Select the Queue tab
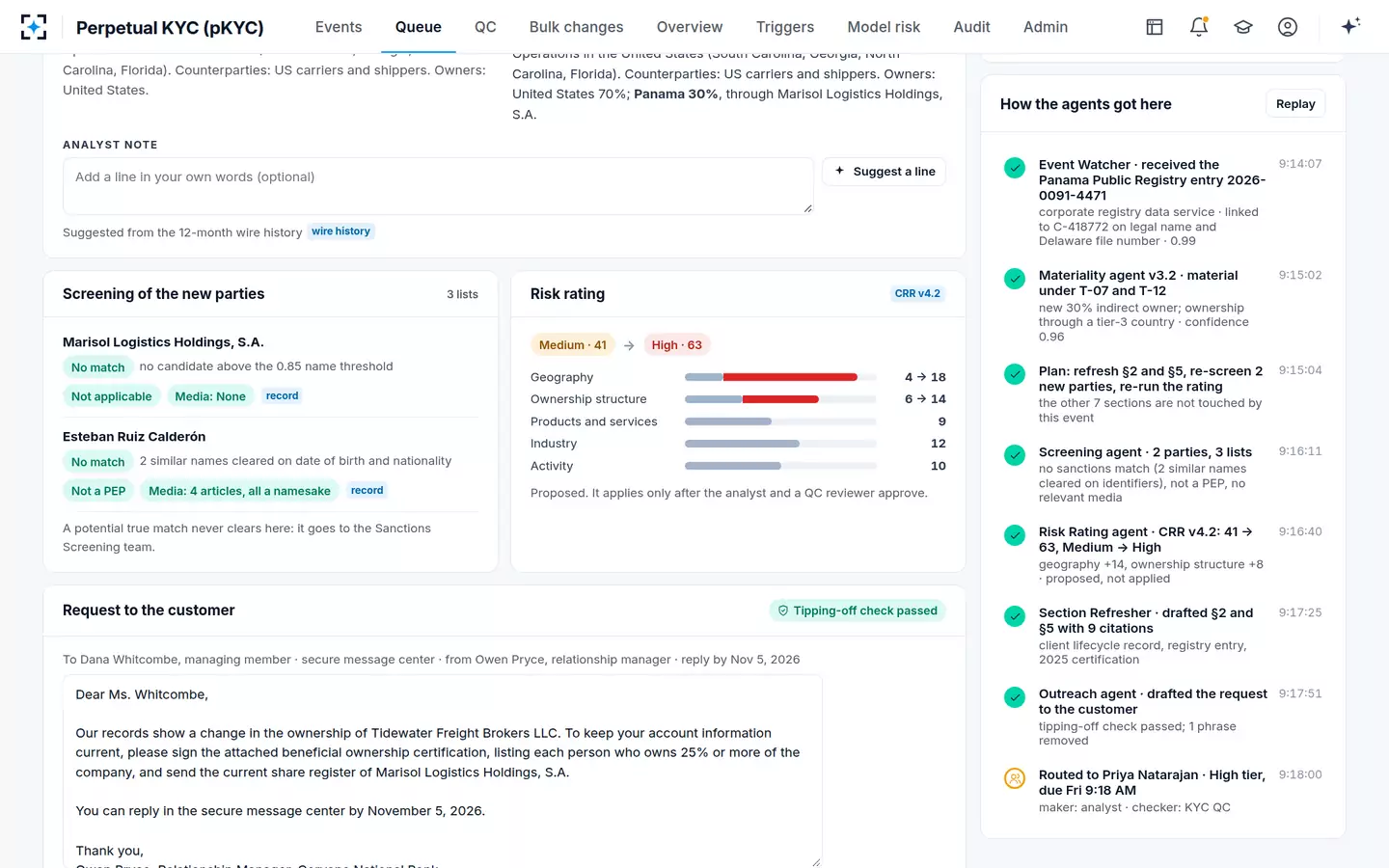Viewport: 1389px width, 868px height. pos(419,27)
